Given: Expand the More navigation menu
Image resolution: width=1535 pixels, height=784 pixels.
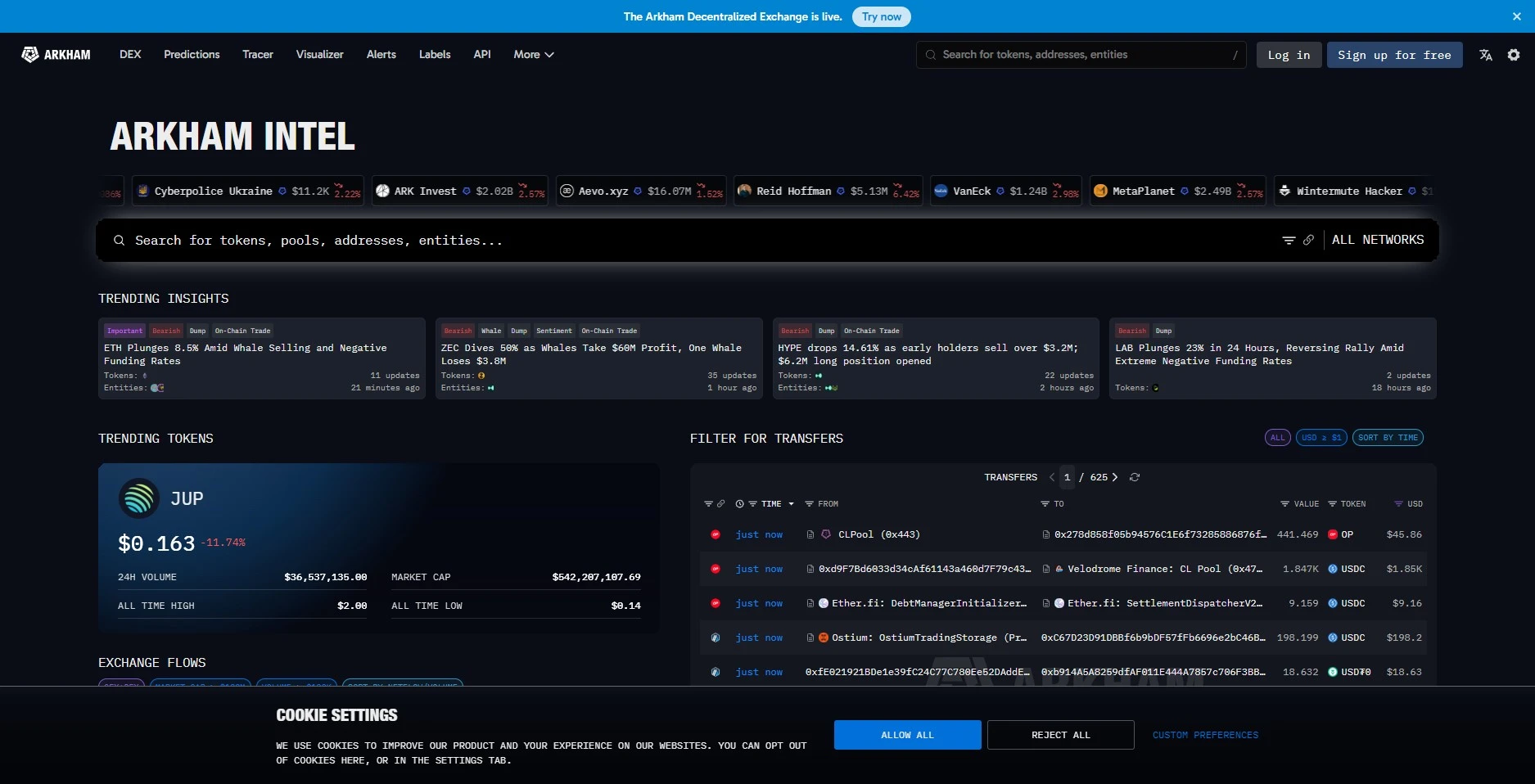Looking at the screenshot, I should pos(534,55).
